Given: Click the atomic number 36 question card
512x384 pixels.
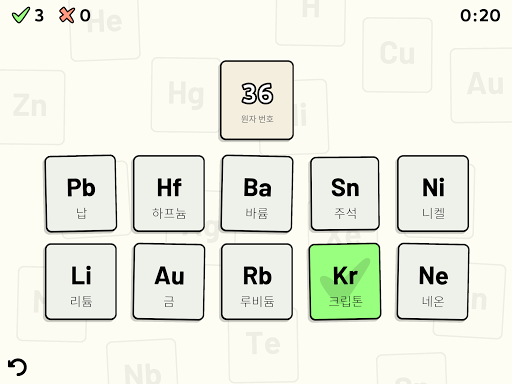Looking at the screenshot, I should coord(257,100).
